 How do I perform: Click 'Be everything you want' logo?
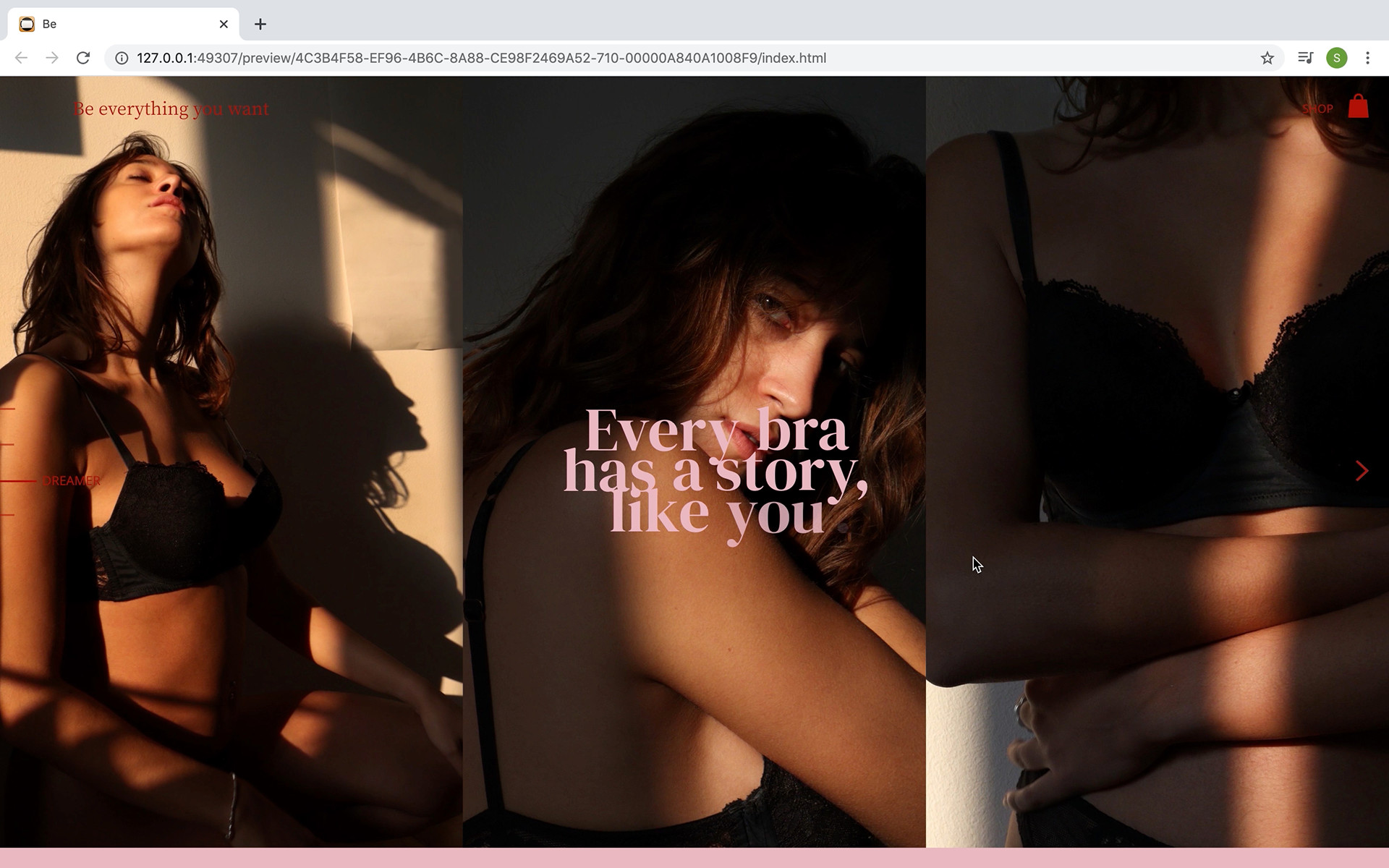171,109
